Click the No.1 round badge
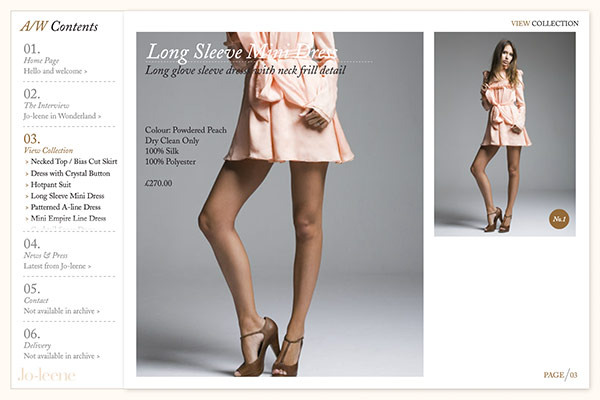This screenshot has width=600, height=400. click(559, 219)
